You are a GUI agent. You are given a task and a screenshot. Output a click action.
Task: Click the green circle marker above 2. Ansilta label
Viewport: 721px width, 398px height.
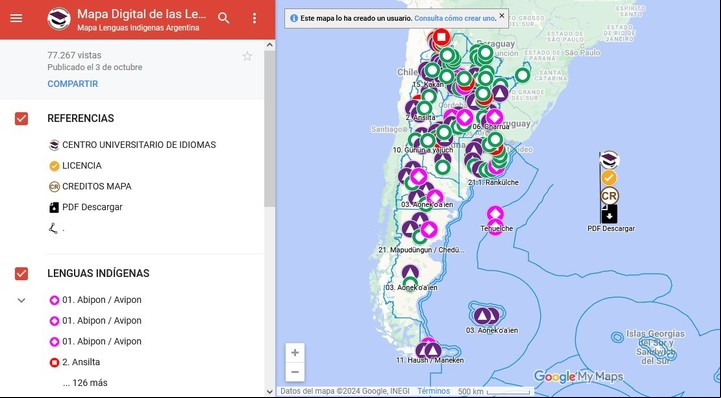point(424,108)
